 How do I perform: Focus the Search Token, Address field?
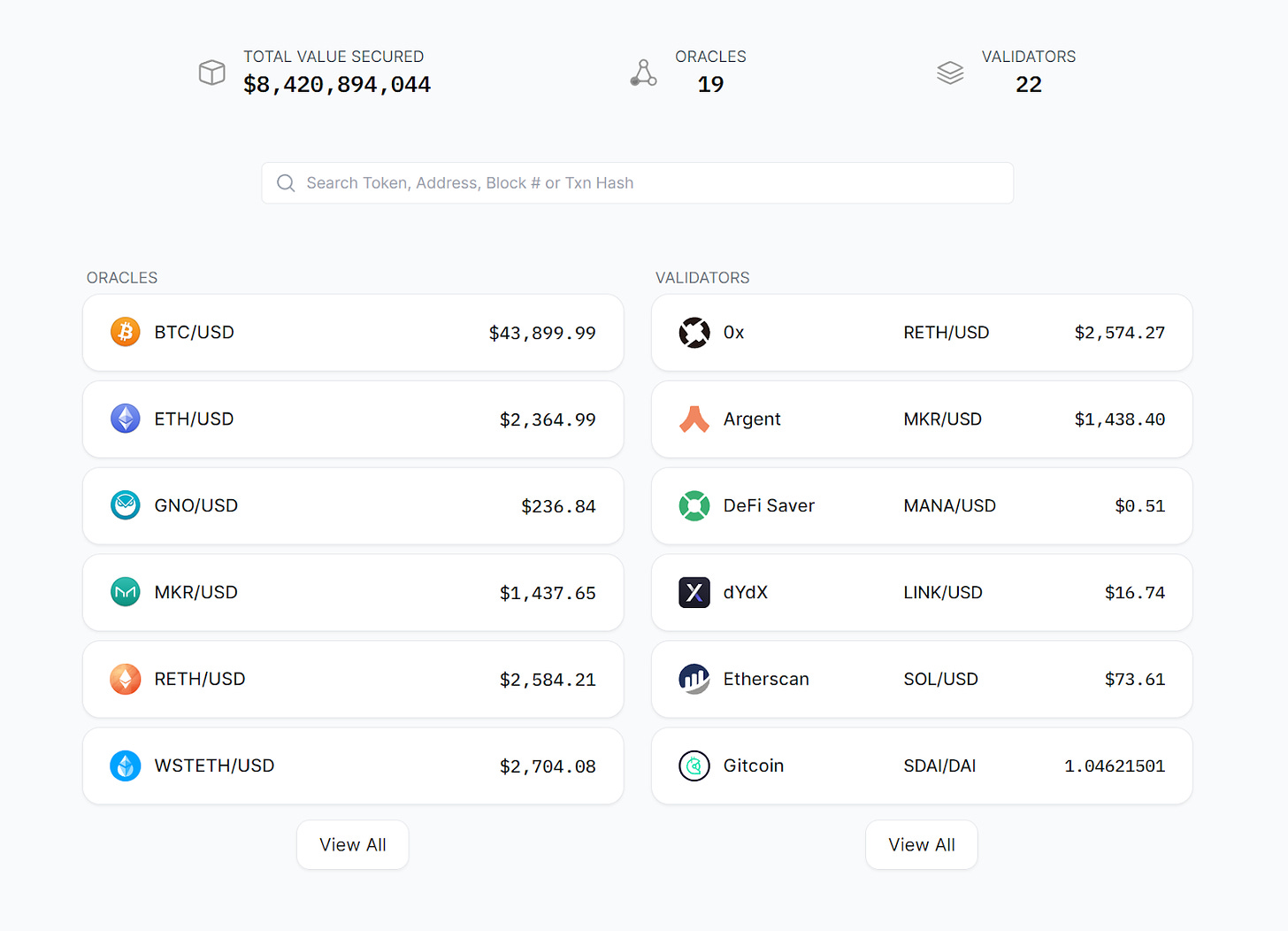click(637, 183)
